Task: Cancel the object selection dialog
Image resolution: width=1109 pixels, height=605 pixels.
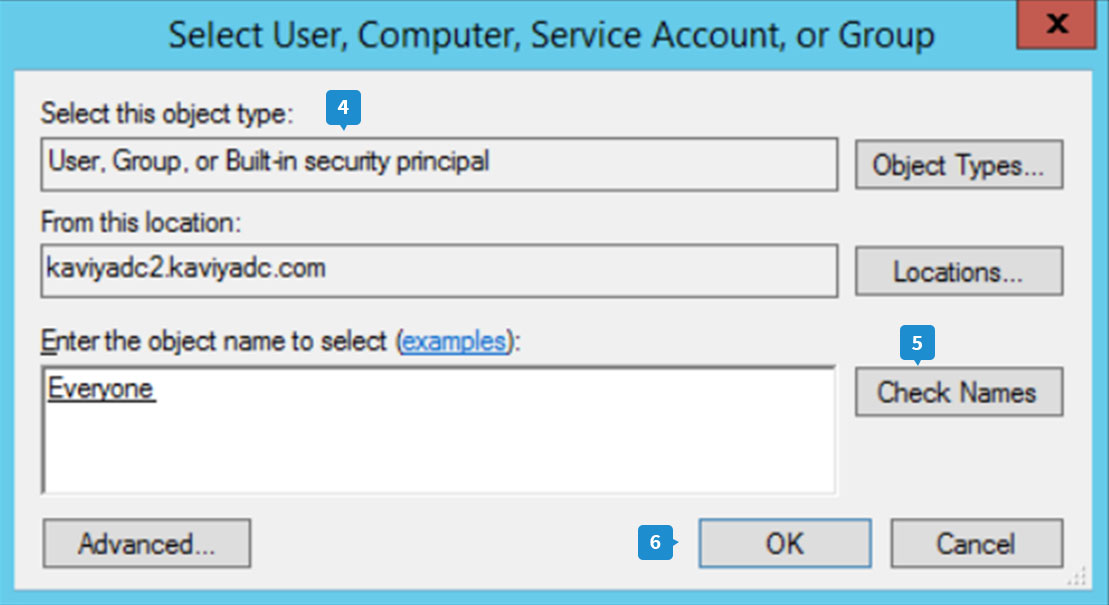Action: pos(975,544)
